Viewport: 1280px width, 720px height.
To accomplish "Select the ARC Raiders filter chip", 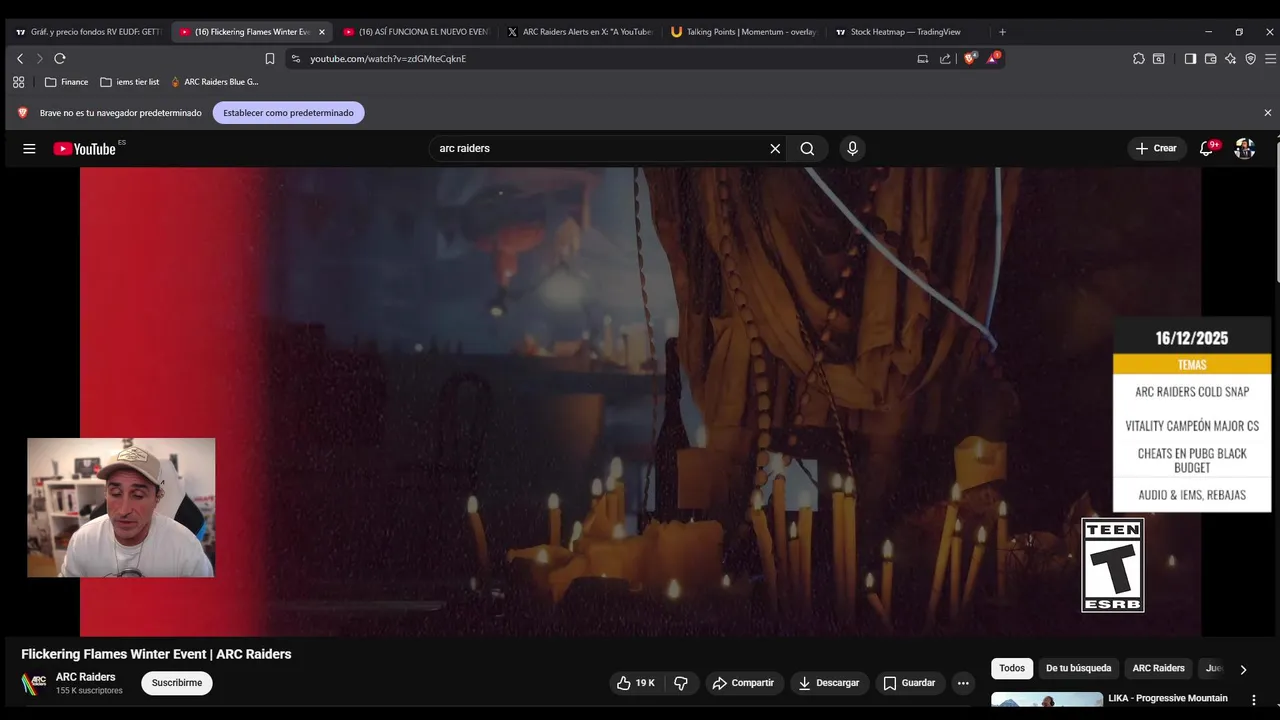I will tap(1158, 668).
